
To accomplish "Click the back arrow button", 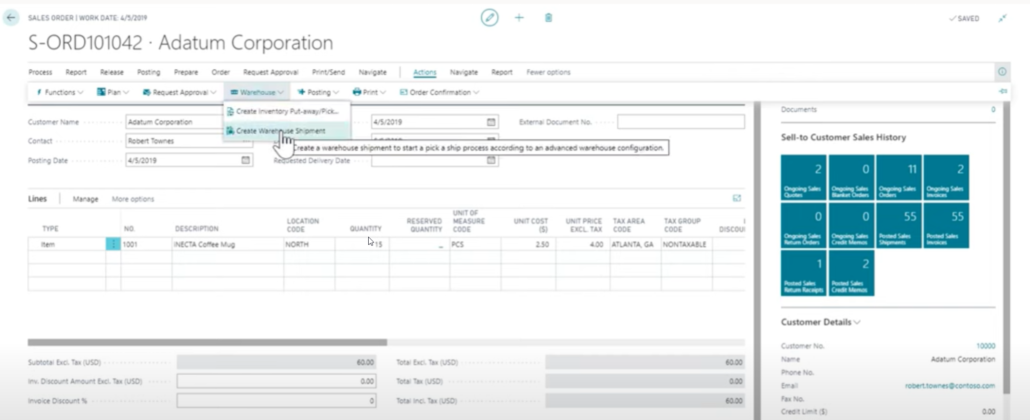I will coord(11,18).
